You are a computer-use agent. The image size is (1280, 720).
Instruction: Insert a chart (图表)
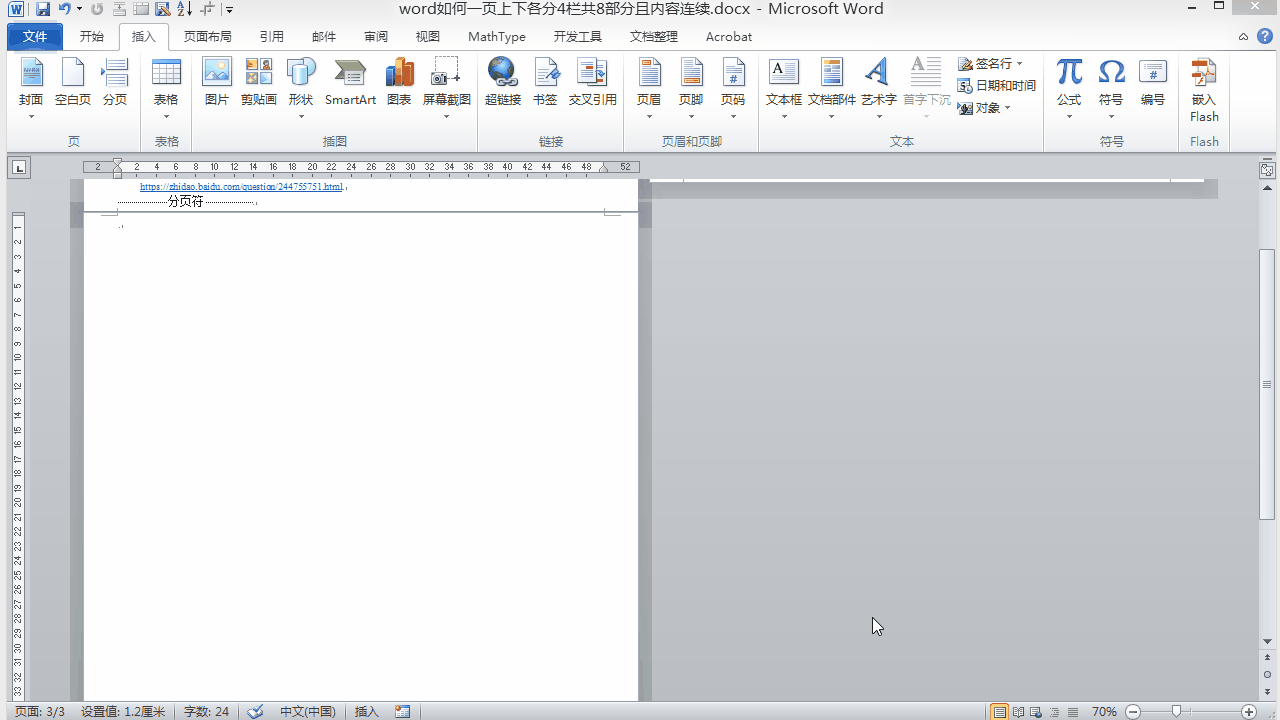(x=399, y=83)
